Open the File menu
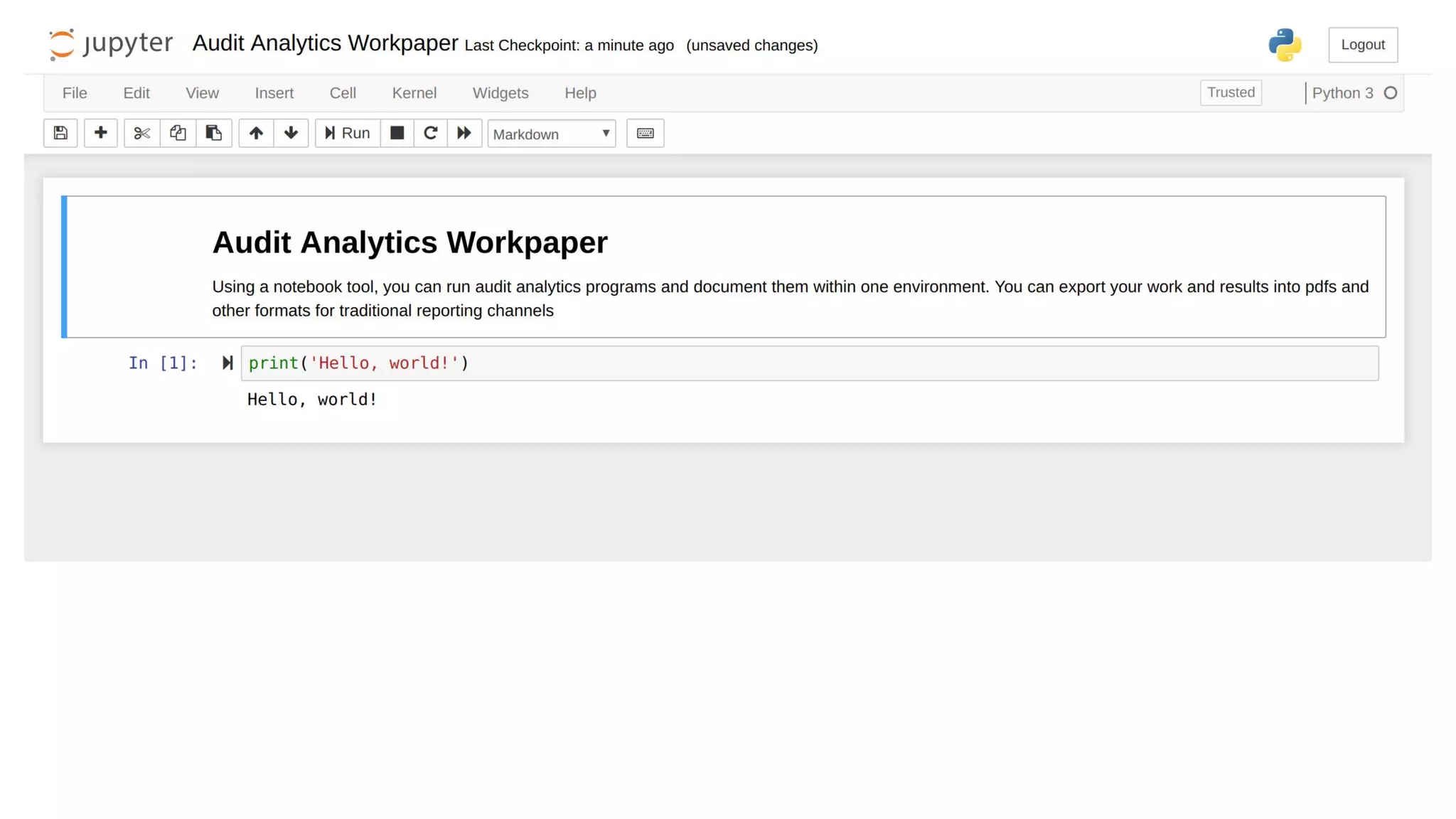Screen dimensions: 1456x819 75,93
